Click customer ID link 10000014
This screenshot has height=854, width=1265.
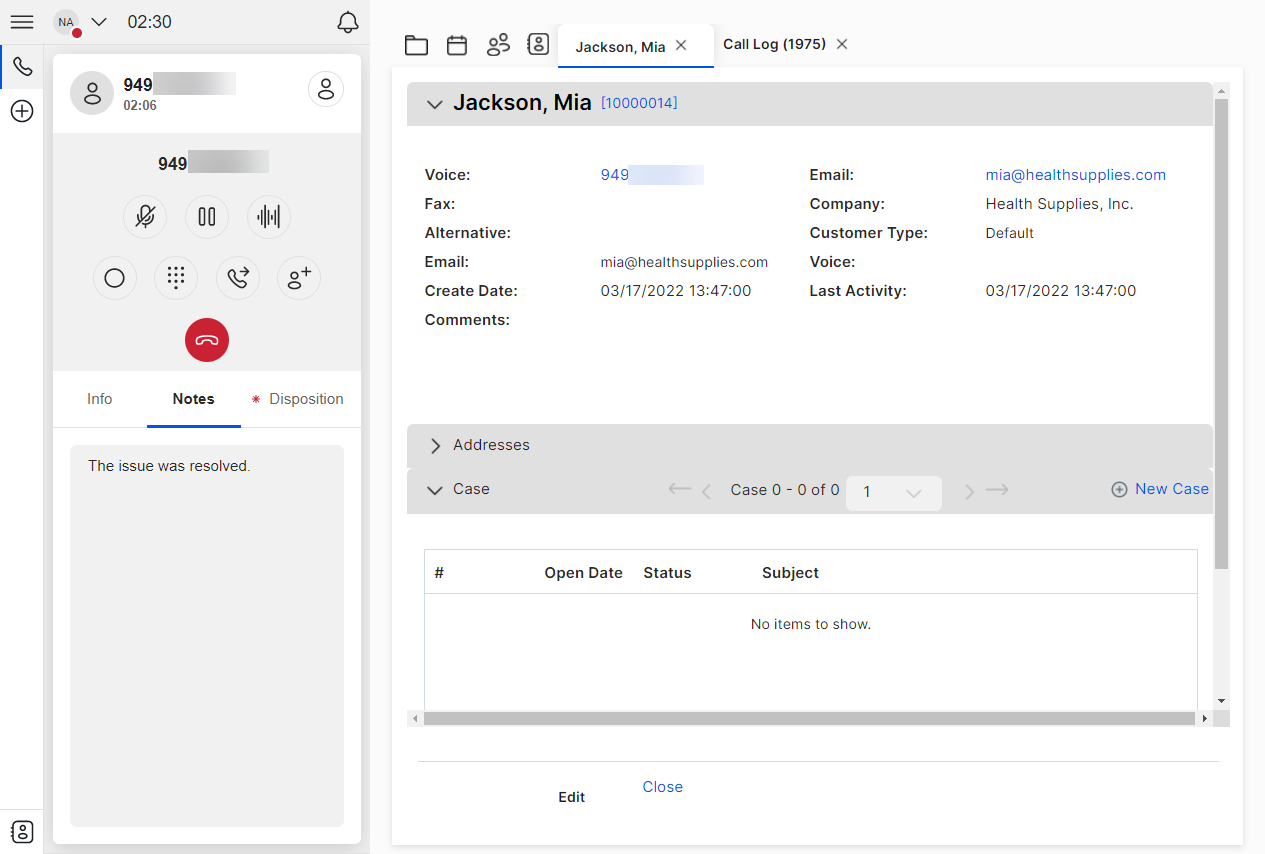[x=639, y=103]
